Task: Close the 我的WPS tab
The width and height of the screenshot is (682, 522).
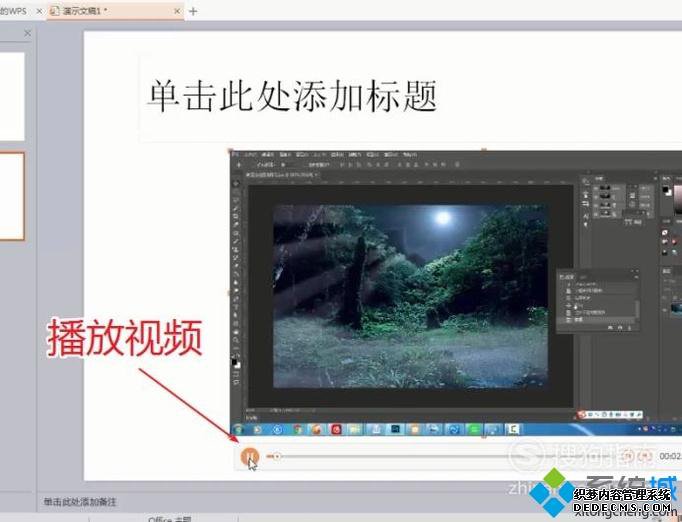Action: pyautogui.click(x=39, y=11)
